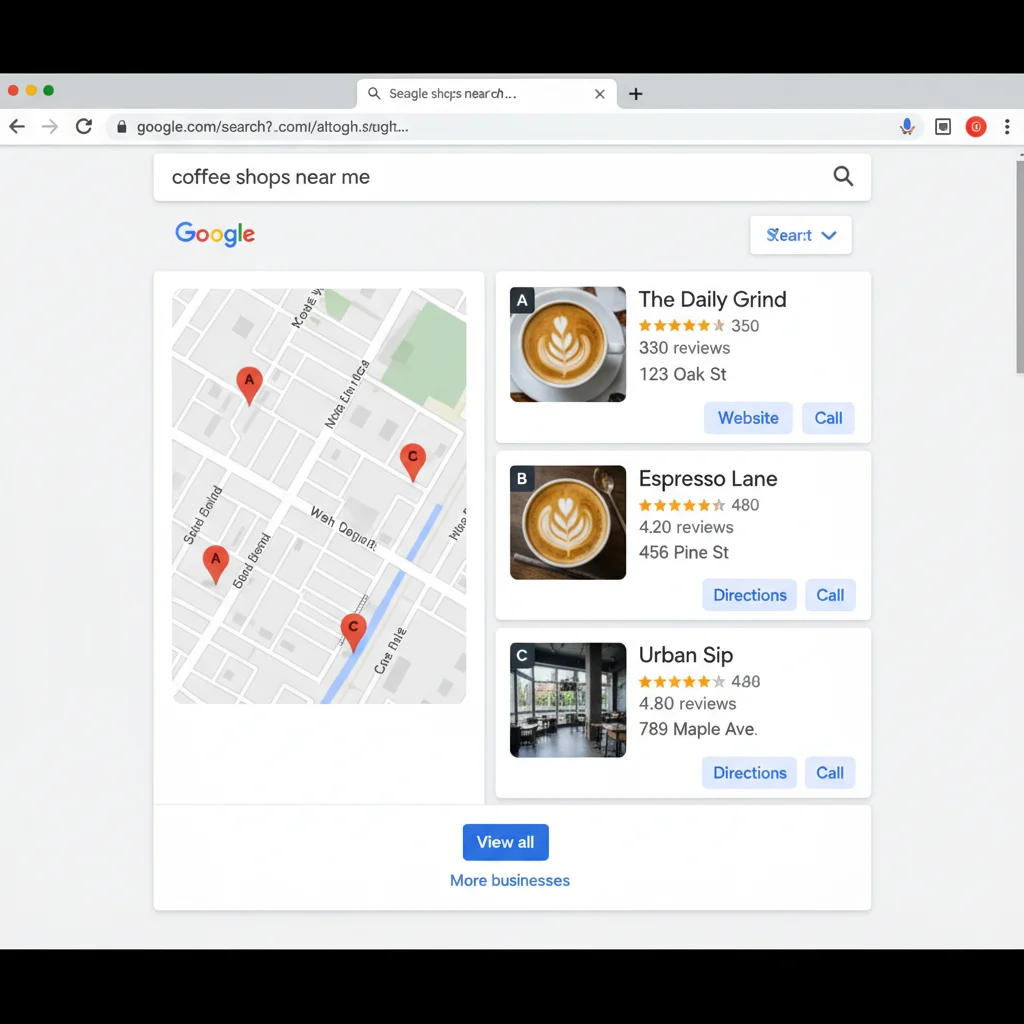Click the 4.20 reviews text

pyautogui.click(x=686, y=527)
